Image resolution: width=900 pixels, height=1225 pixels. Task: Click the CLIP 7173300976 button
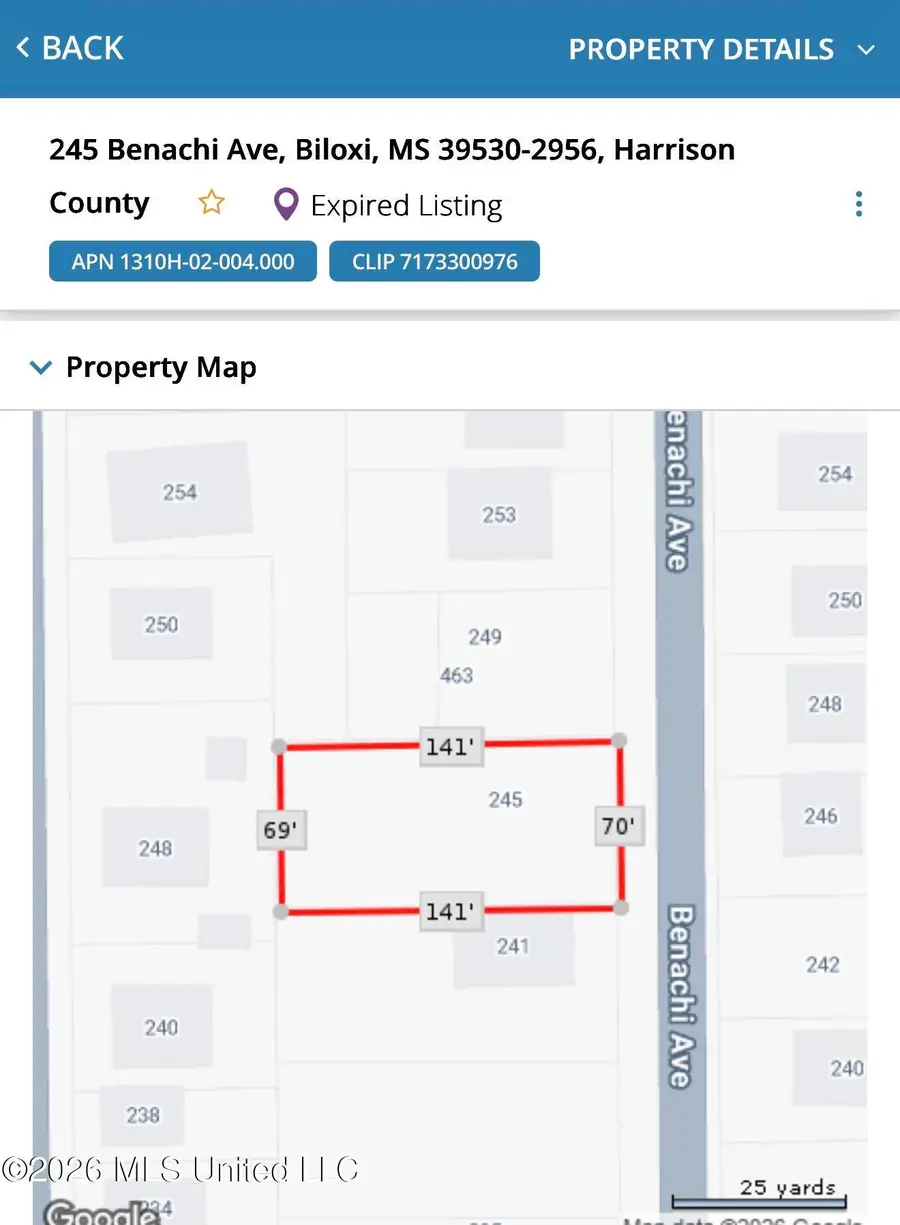click(434, 261)
